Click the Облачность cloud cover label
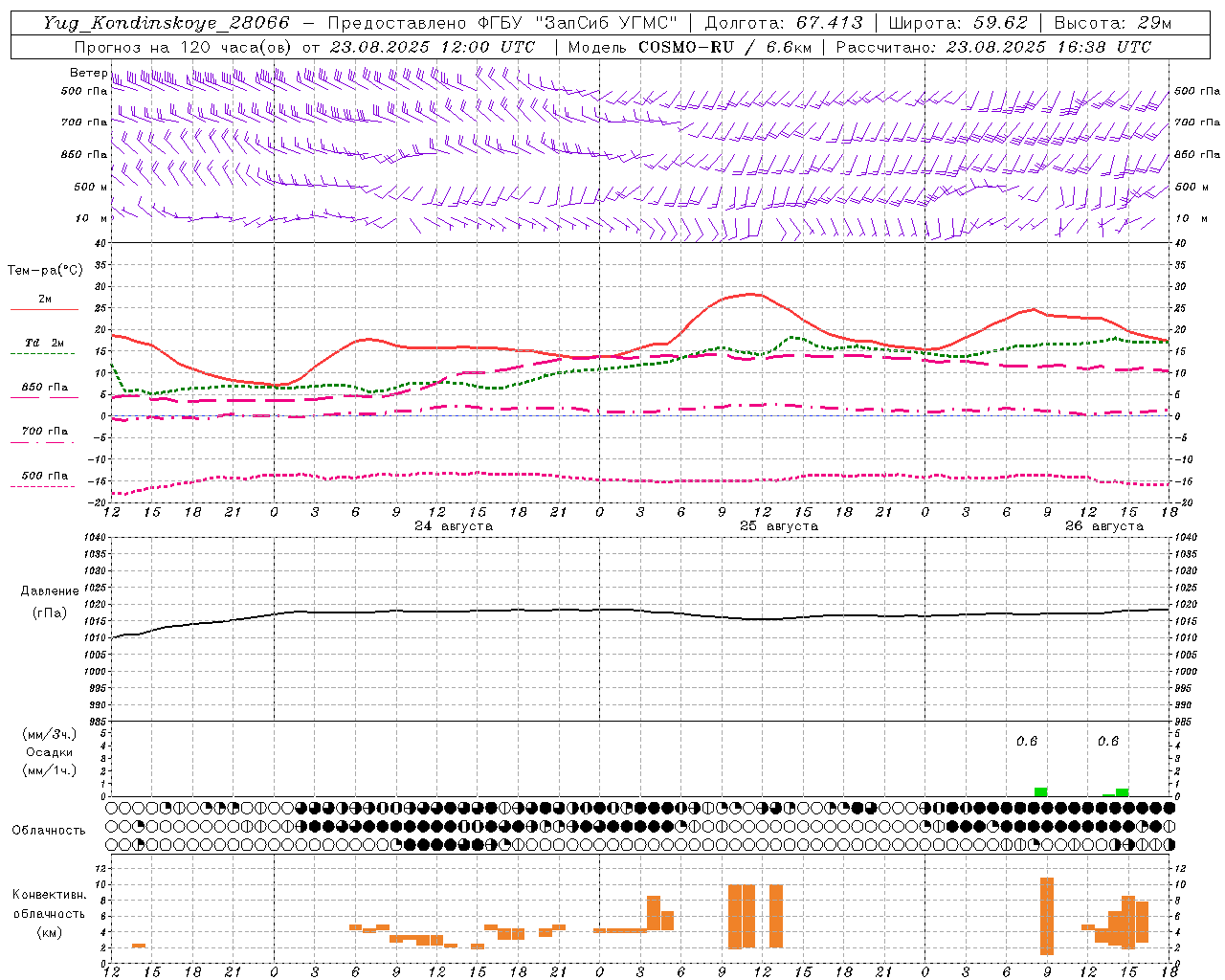1225x980 pixels. coord(49,831)
